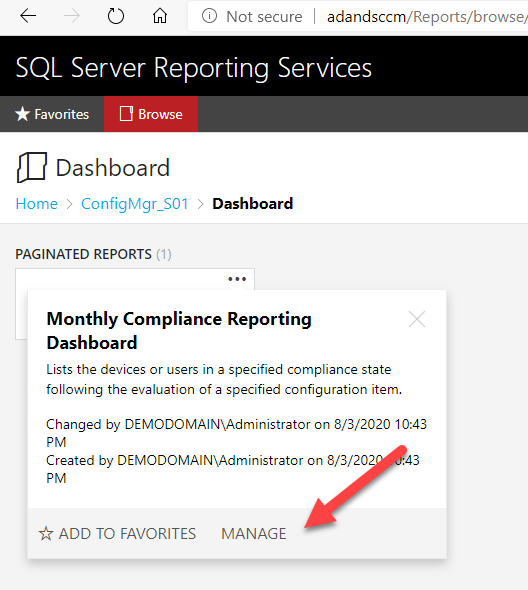Click the page icon in Browse tab
This screenshot has height=590, width=528.
pos(126,114)
